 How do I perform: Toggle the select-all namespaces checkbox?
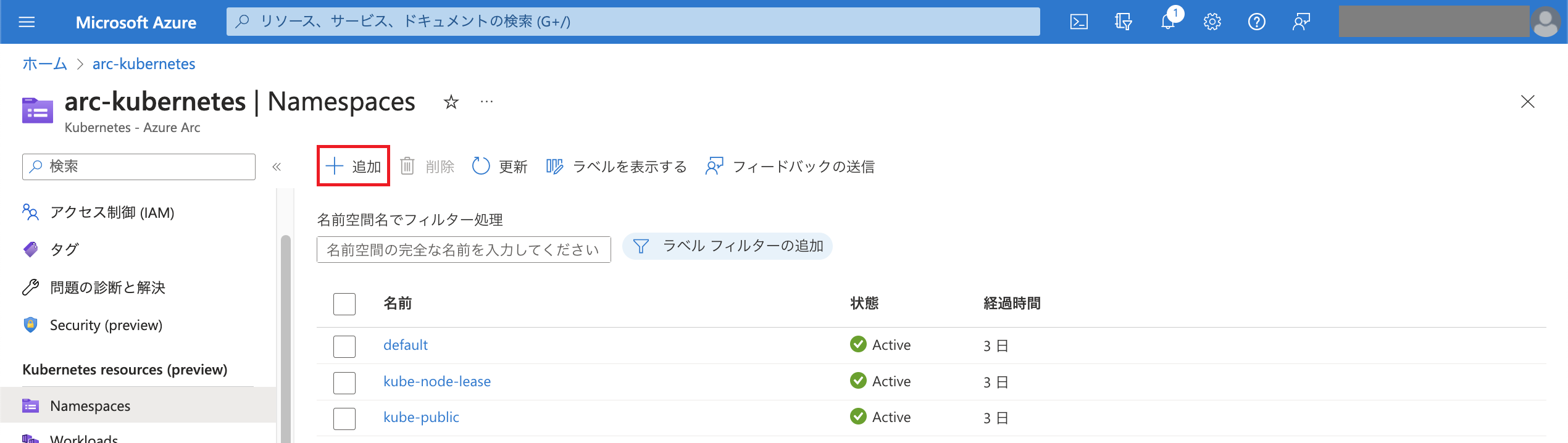pyautogui.click(x=344, y=304)
